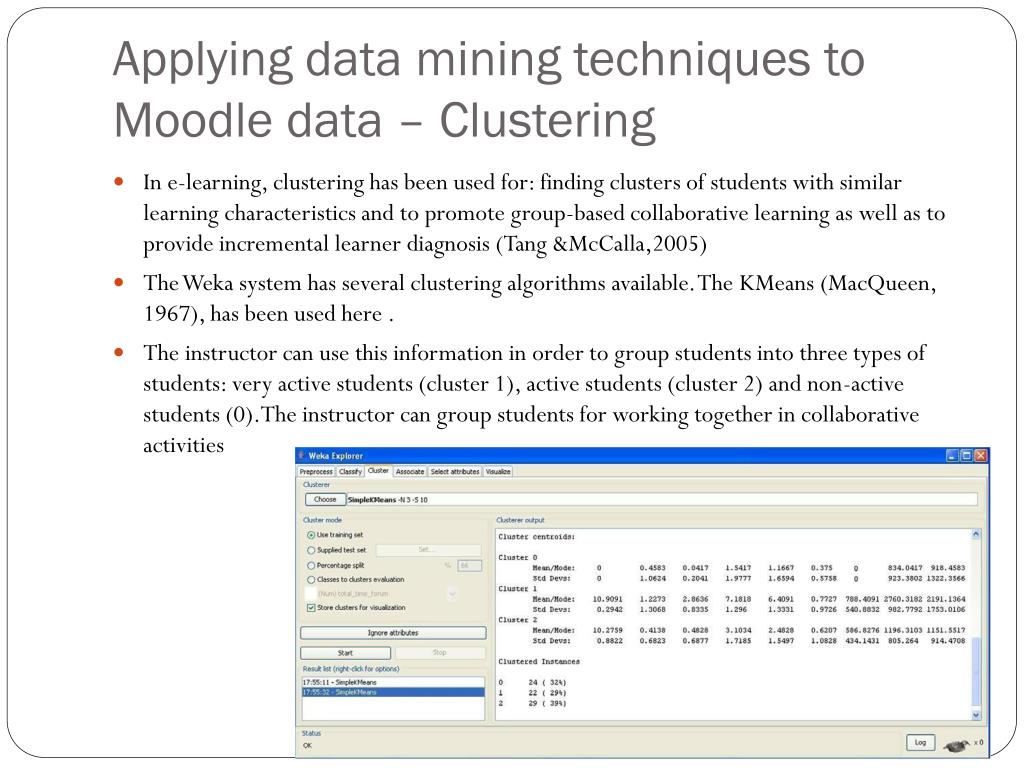Click the Stop button

click(440, 653)
